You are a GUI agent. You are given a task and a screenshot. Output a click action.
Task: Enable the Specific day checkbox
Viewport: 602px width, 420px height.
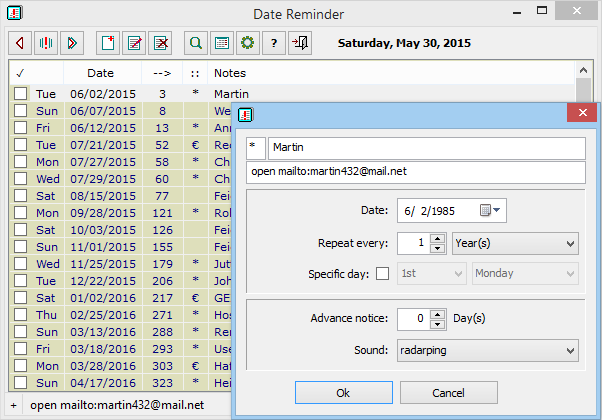tap(382, 274)
